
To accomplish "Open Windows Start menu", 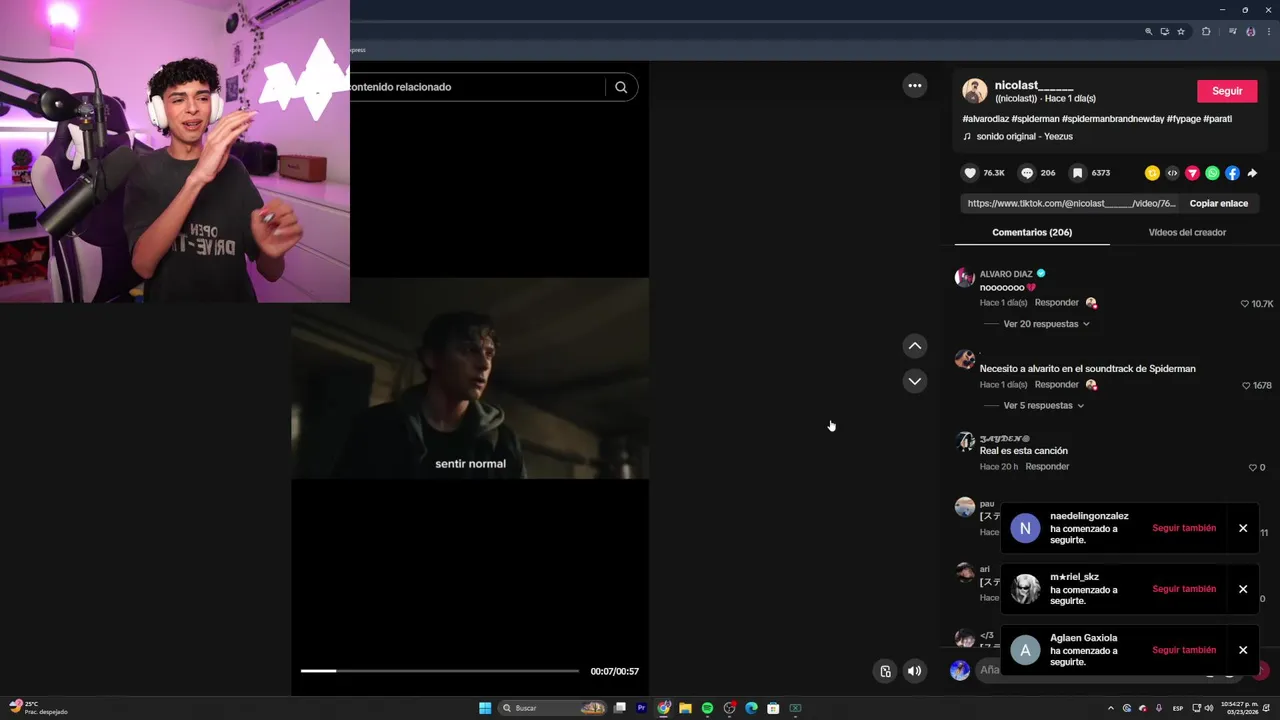I will 485,708.
